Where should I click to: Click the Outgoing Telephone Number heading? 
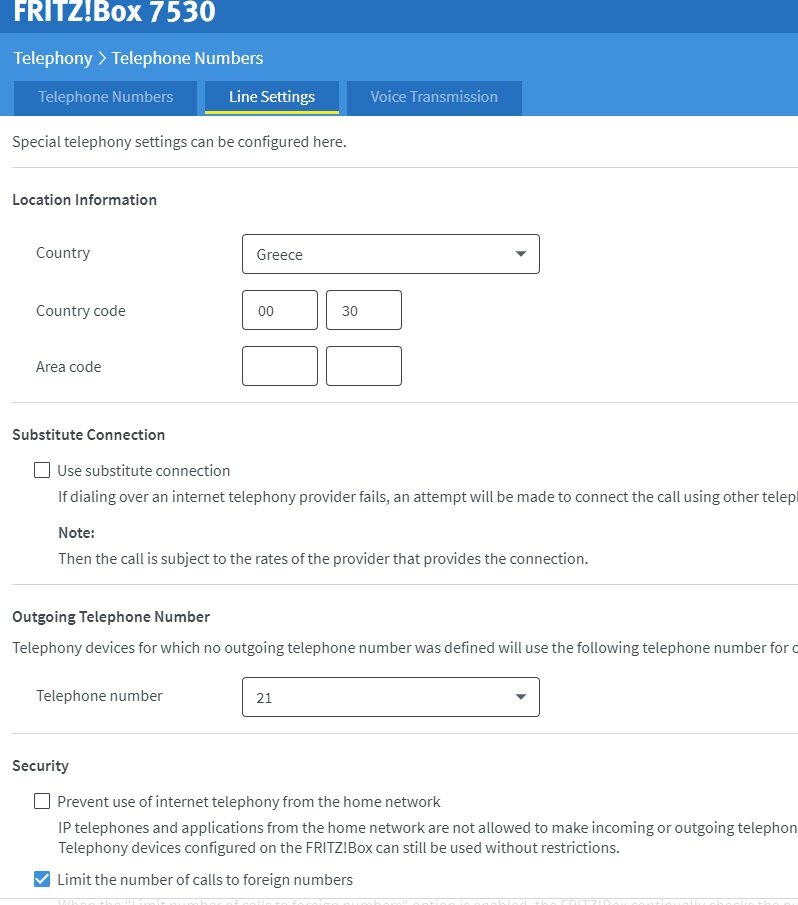[111, 617]
